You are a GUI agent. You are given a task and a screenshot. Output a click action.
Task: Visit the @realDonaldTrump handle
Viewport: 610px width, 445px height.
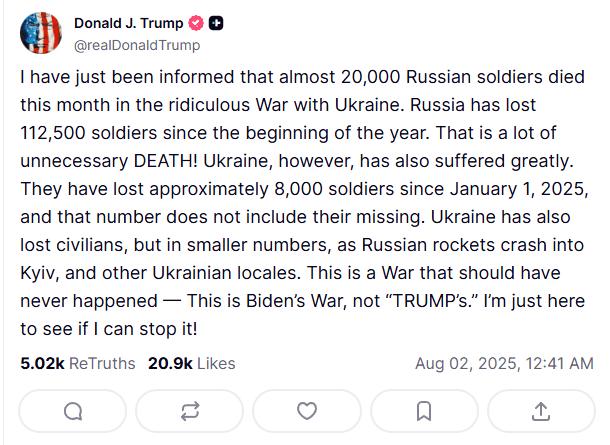click(x=136, y=45)
